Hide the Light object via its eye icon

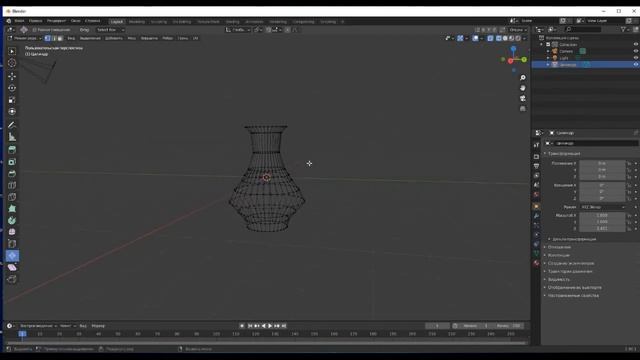(636, 58)
